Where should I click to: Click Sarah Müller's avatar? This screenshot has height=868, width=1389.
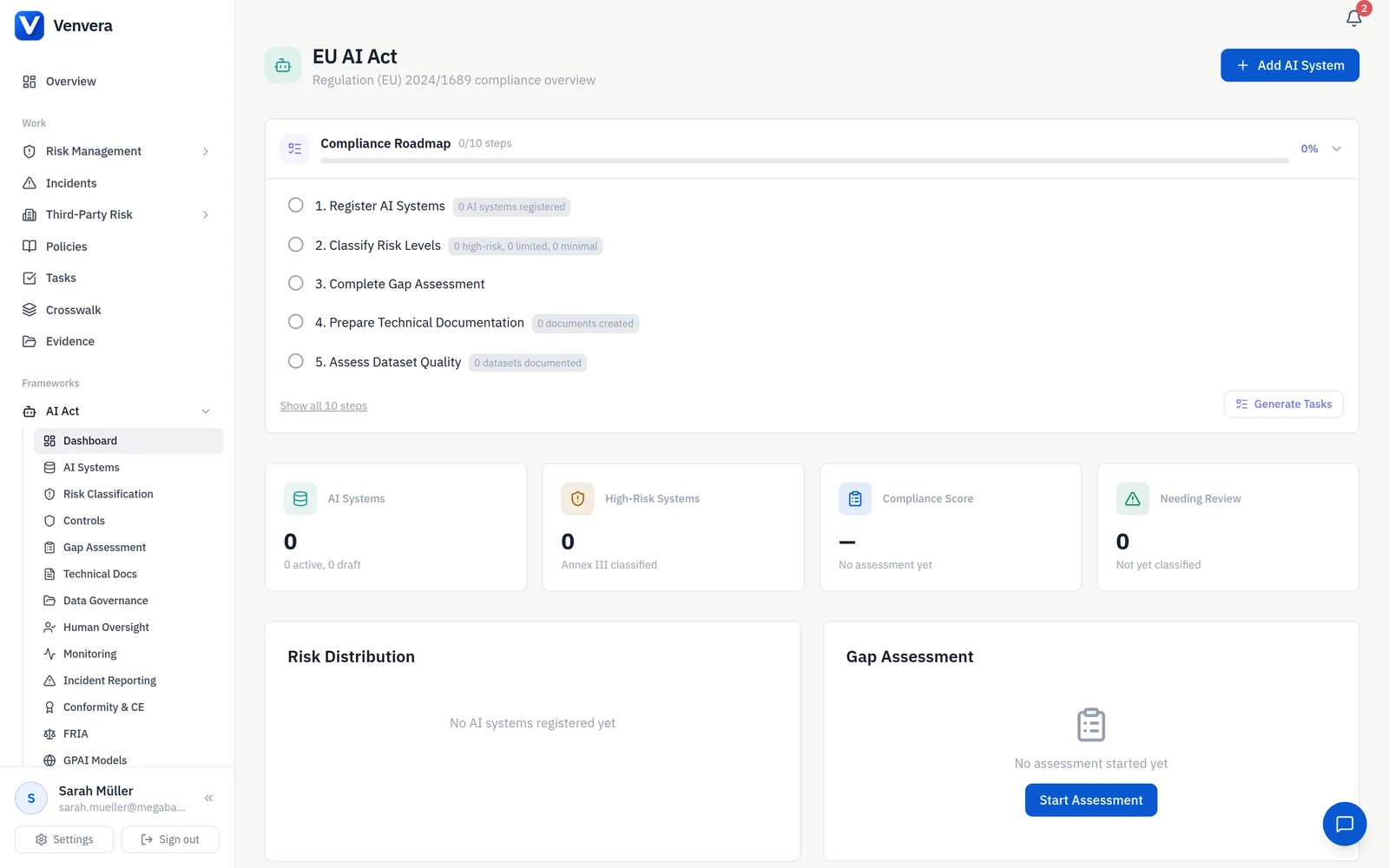click(x=31, y=798)
